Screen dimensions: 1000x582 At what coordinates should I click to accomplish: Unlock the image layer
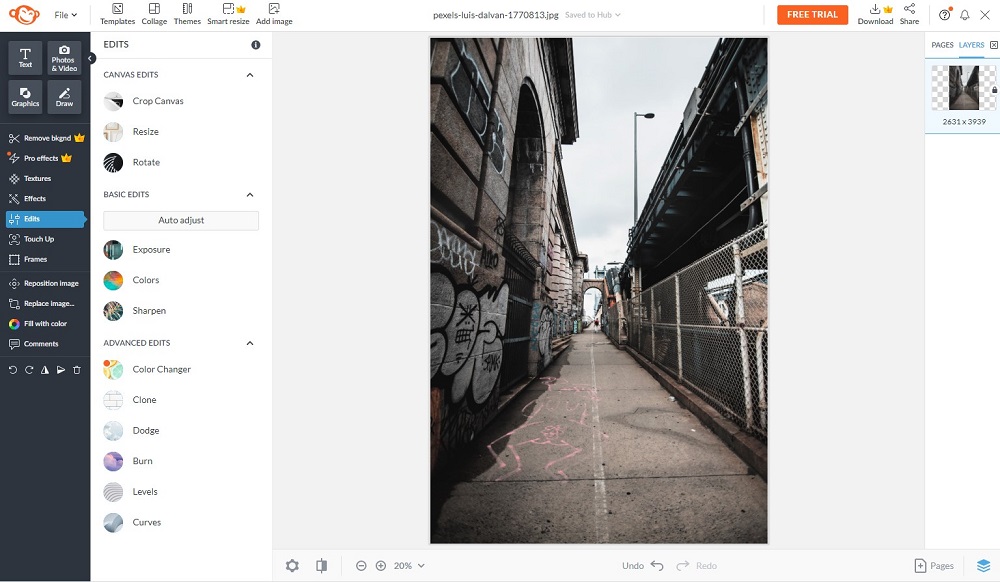[x=994, y=89]
